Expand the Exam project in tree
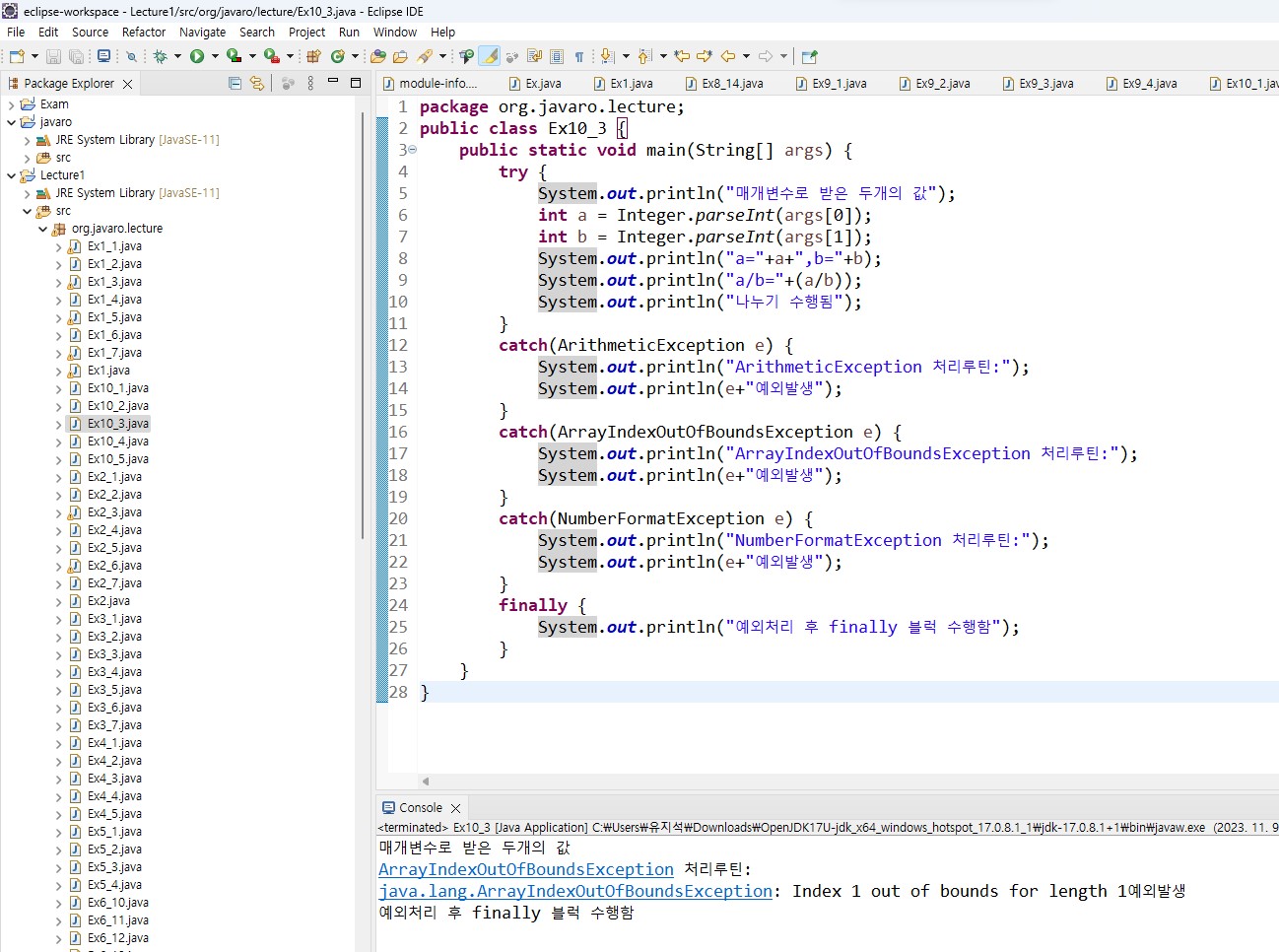Image resolution: width=1279 pixels, height=952 pixels. [12, 104]
